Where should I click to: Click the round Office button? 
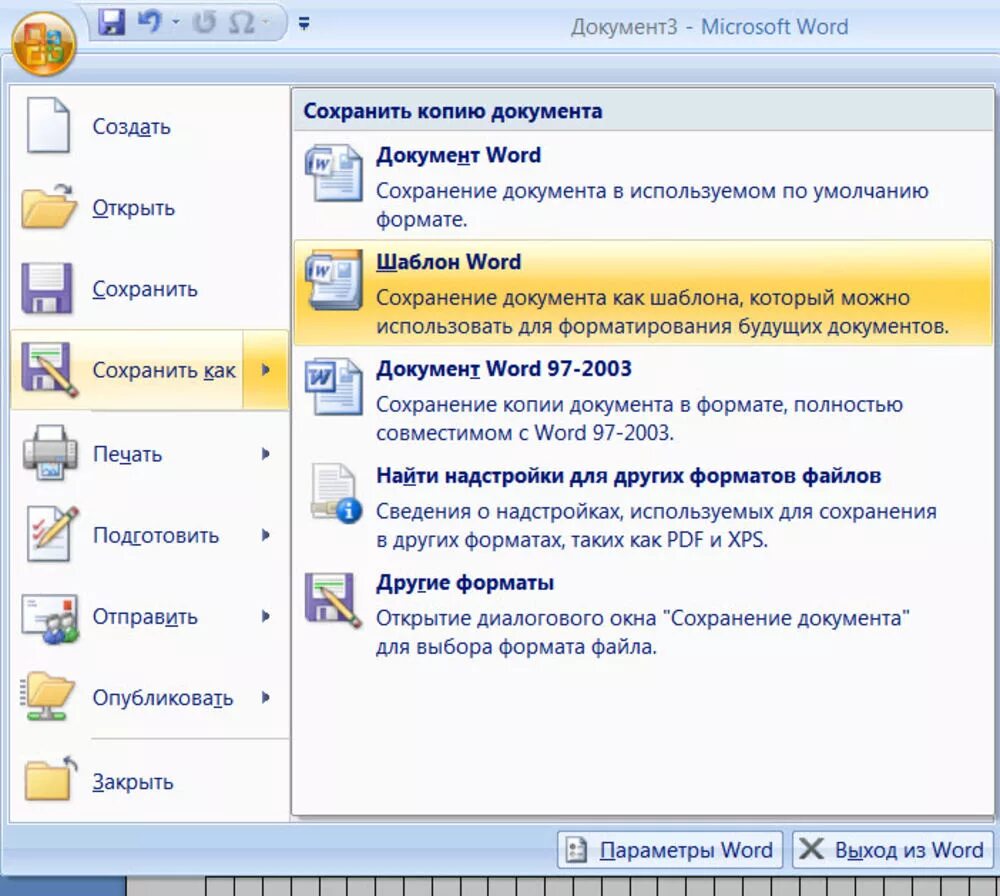43,45
